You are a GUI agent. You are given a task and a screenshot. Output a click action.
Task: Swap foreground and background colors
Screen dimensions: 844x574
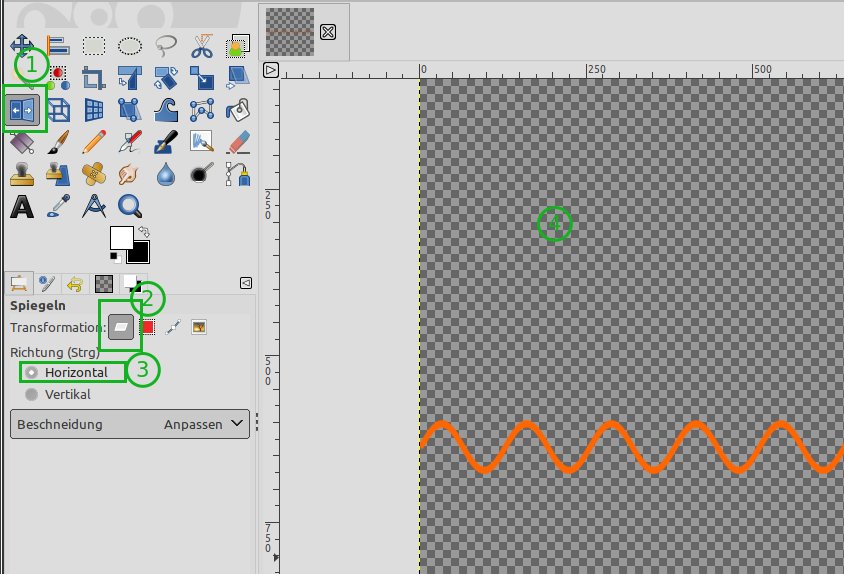(x=144, y=232)
